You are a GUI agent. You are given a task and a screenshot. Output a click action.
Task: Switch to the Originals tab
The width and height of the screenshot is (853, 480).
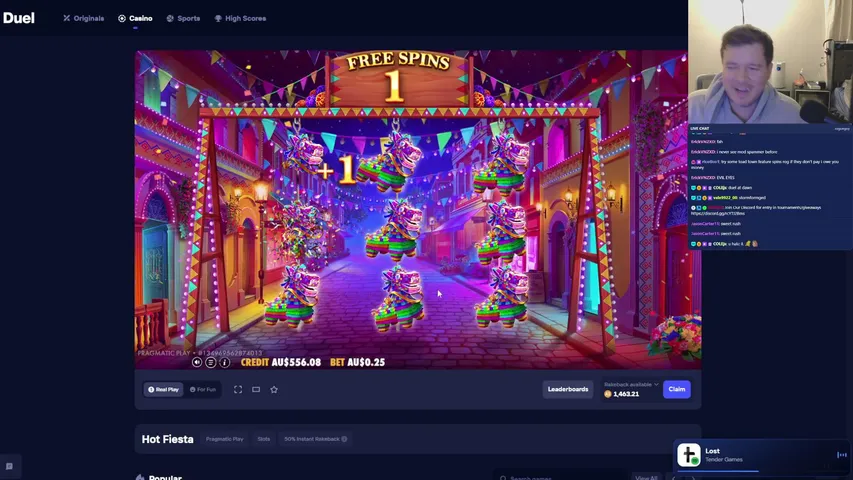pyautogui.click(x=83, y=19)
